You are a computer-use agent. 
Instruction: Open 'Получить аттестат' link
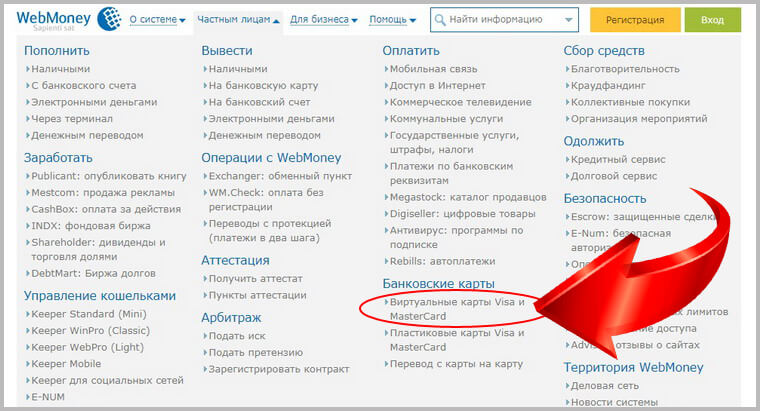(x=255, y=279)
